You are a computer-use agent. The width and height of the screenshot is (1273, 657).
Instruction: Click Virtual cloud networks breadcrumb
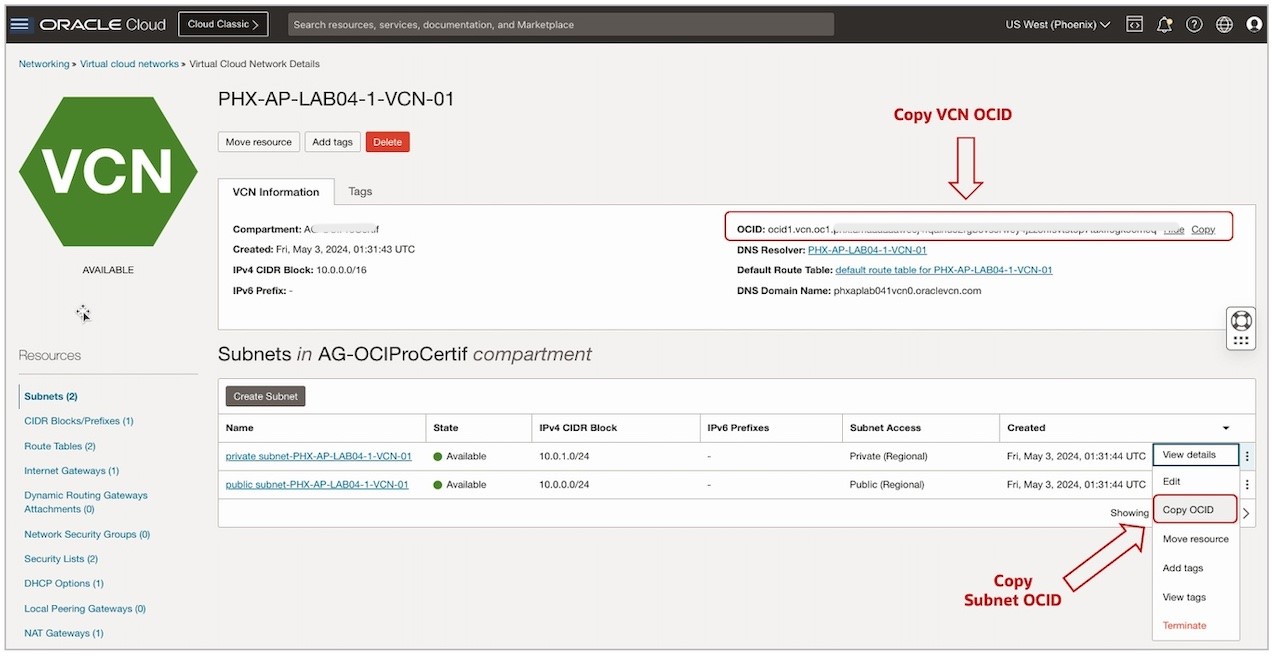128,64
